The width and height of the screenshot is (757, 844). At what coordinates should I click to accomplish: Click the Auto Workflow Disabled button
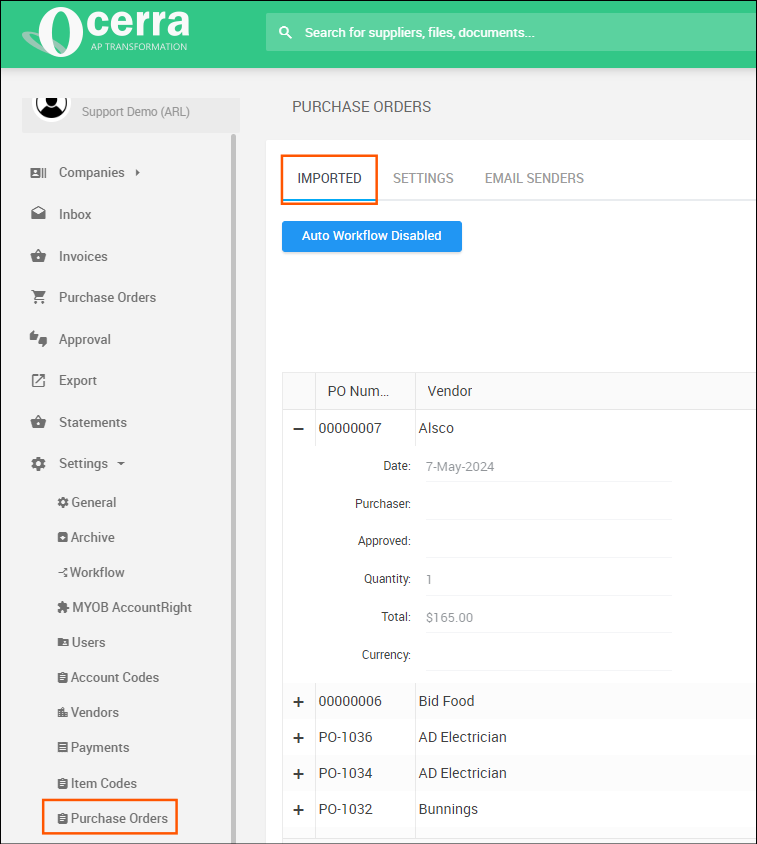372,236
